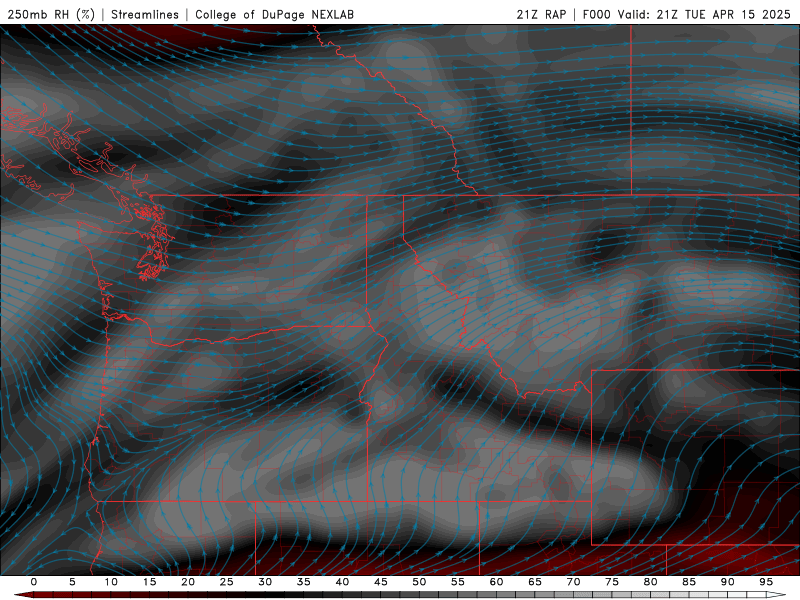Click the 70 value on color scale
Screen dimensions: 800x600
[573, 582]
